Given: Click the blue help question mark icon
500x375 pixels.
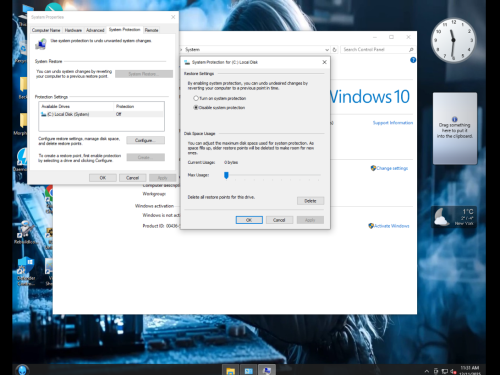Looking at the screenshot, I should [x=413, y=60].
